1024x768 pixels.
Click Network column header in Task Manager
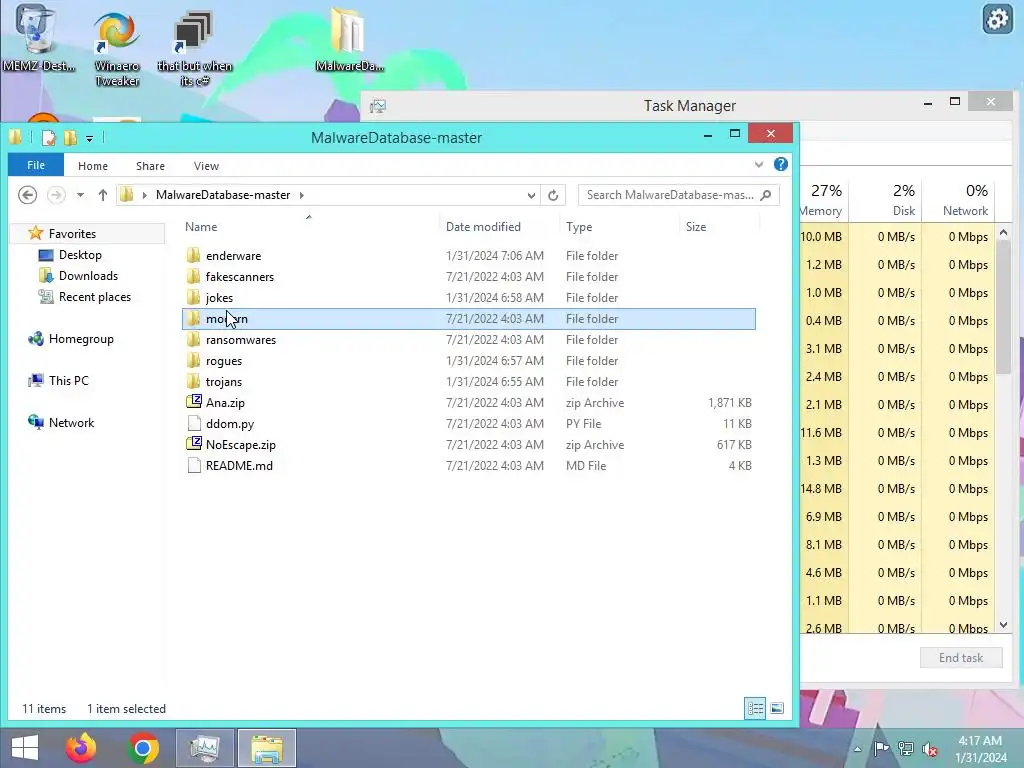click(x=958, y=200)
